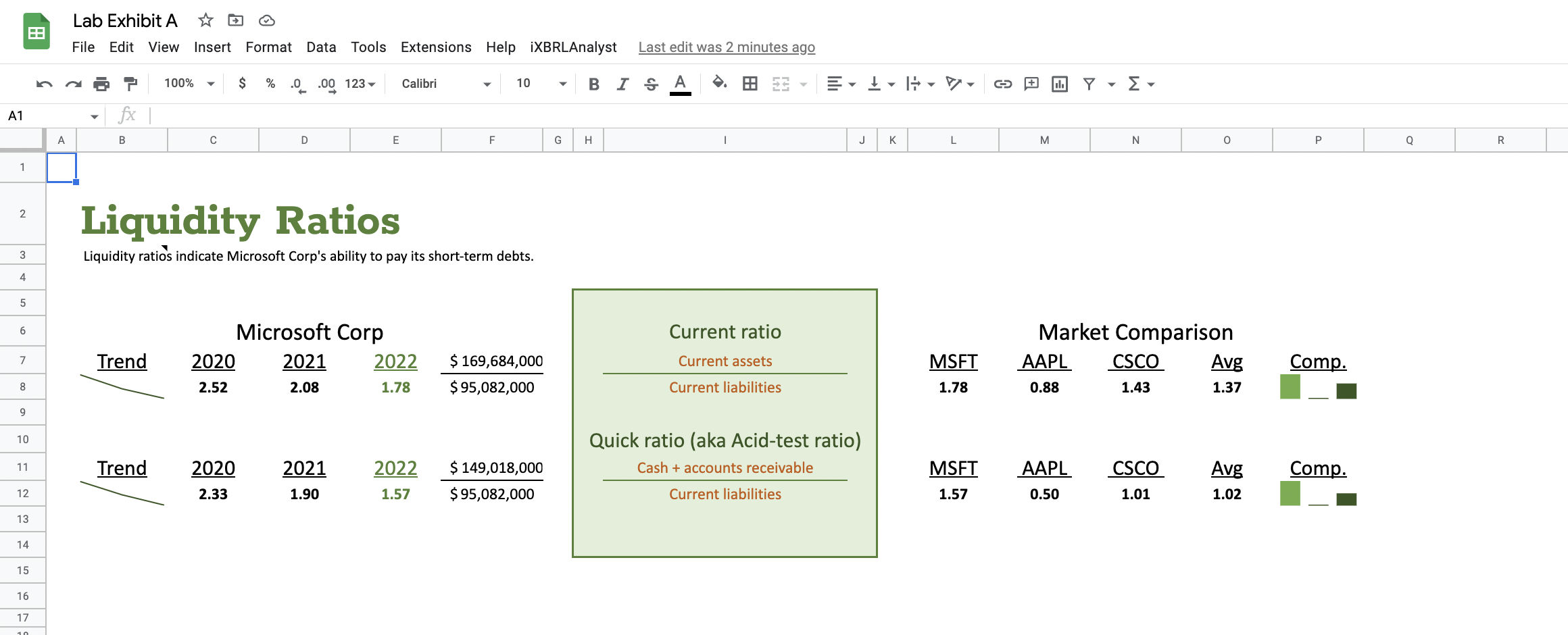The width and height of the screenshot is (1568, 635).
Task: Open the Help menu
Action: pos(501,47)
